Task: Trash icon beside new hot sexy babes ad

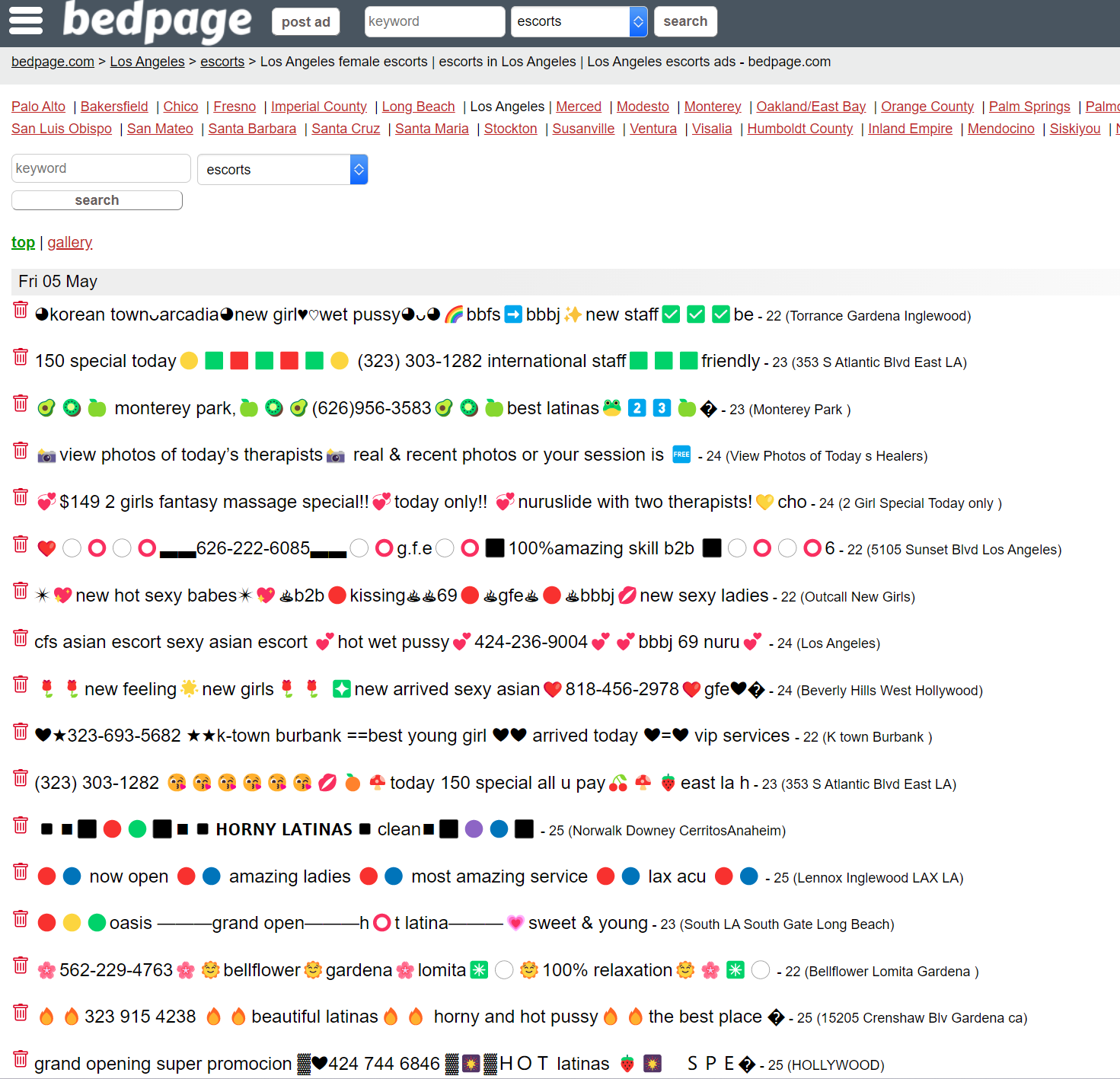Action: tap(21, 591)
